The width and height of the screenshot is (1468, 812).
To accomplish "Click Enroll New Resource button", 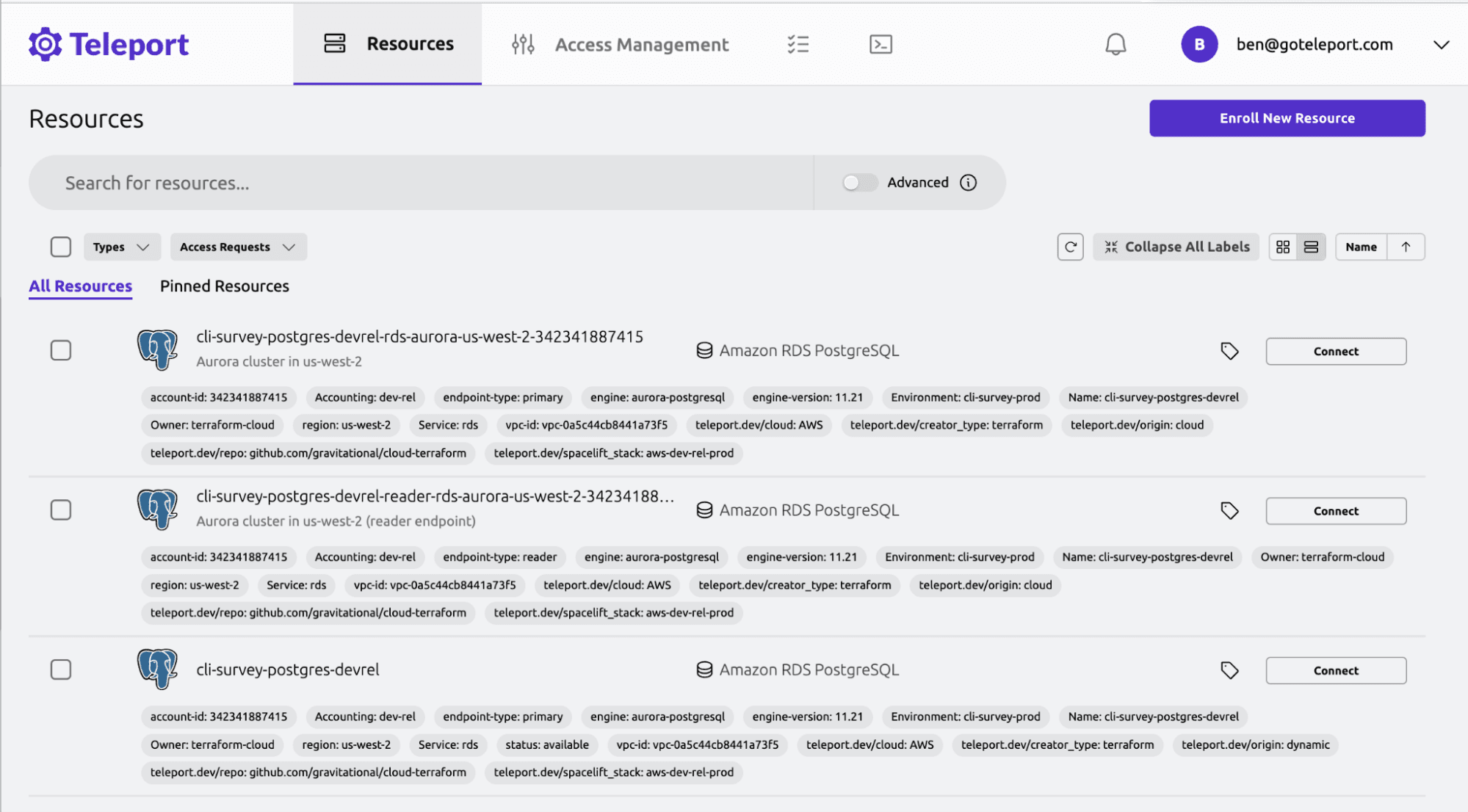I will tap(1287, 118).
